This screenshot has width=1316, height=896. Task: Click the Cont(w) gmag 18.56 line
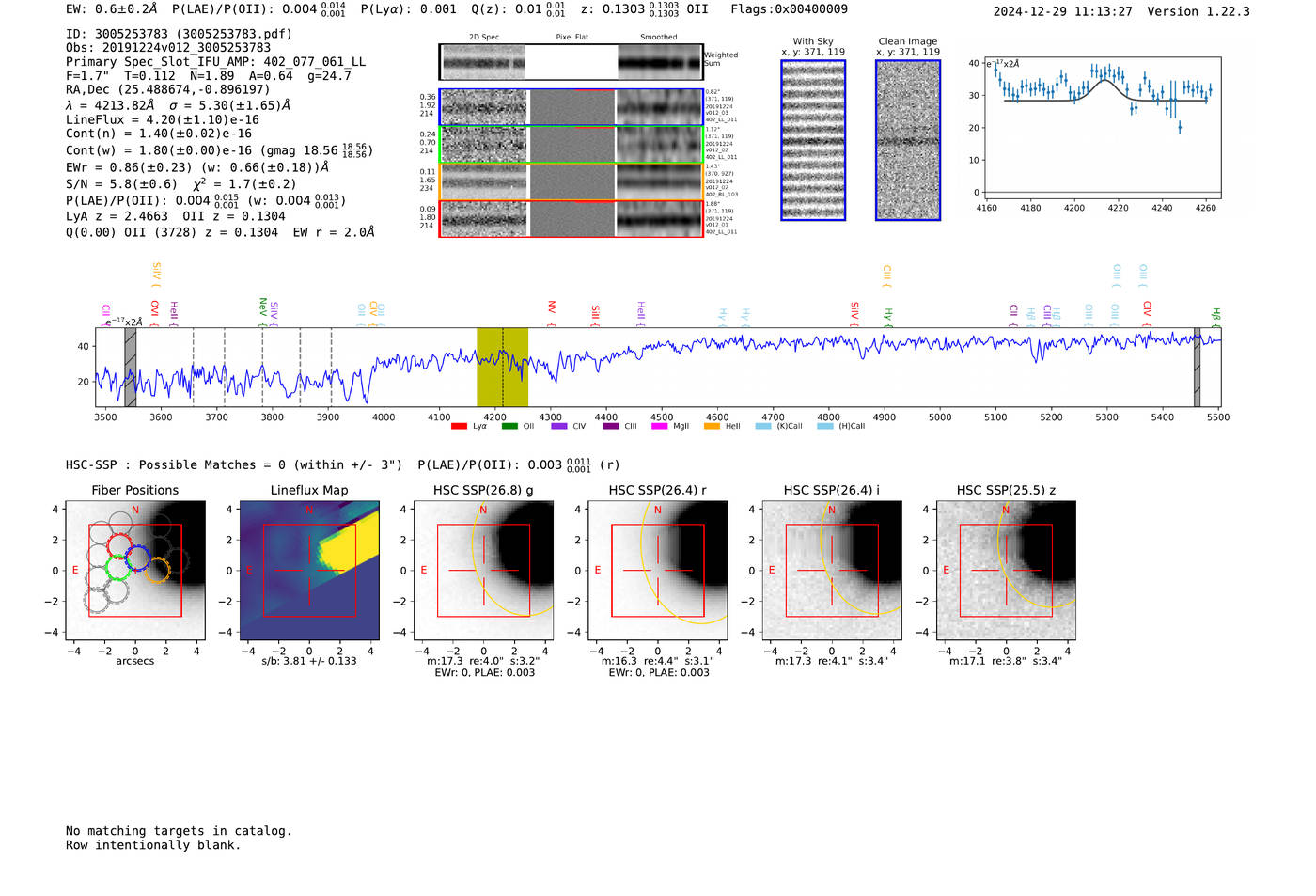[219, 150]
